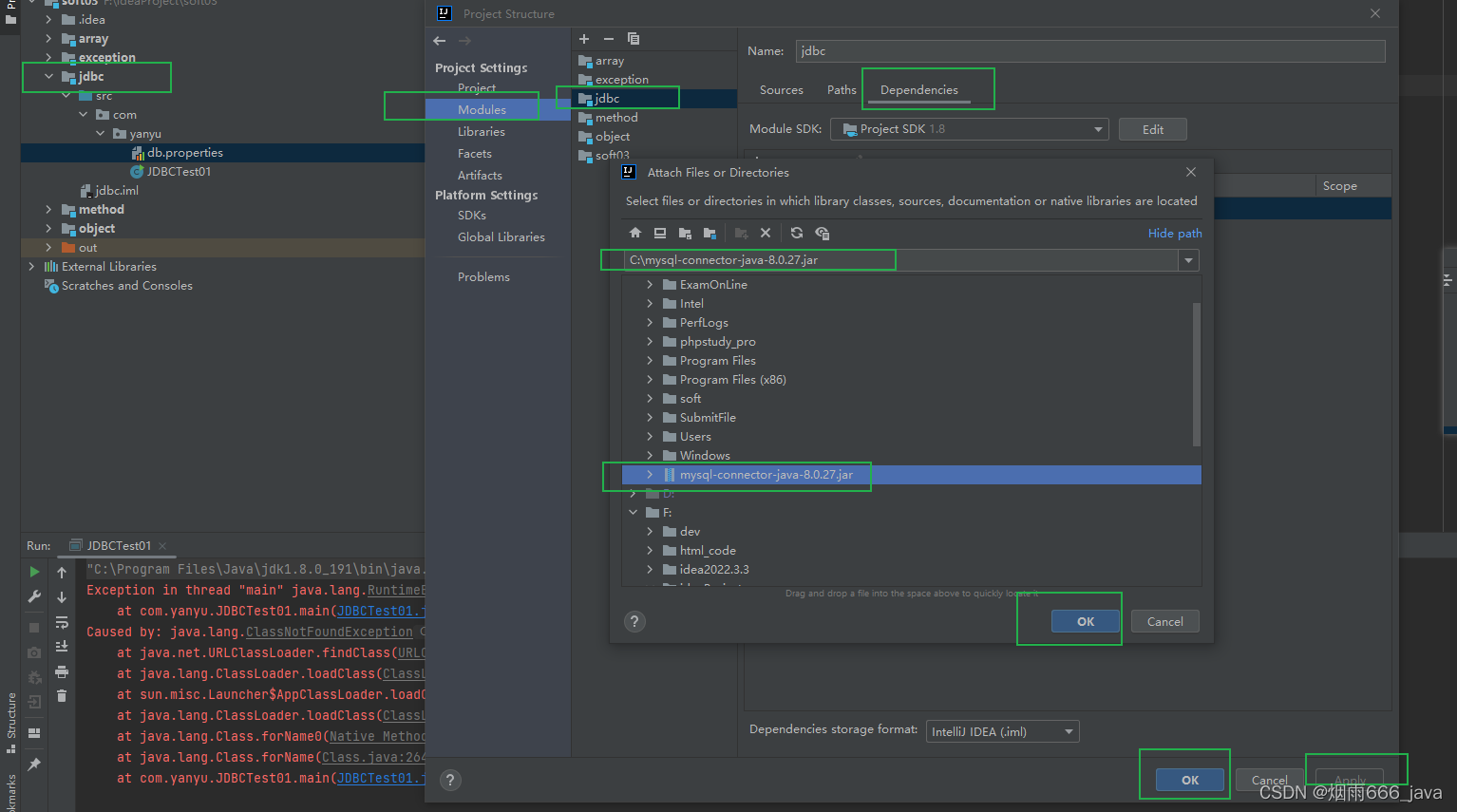Restore layout in Run panel
Screen dimensions: 1457x812
pyautogui.click(x=34, y=733)
